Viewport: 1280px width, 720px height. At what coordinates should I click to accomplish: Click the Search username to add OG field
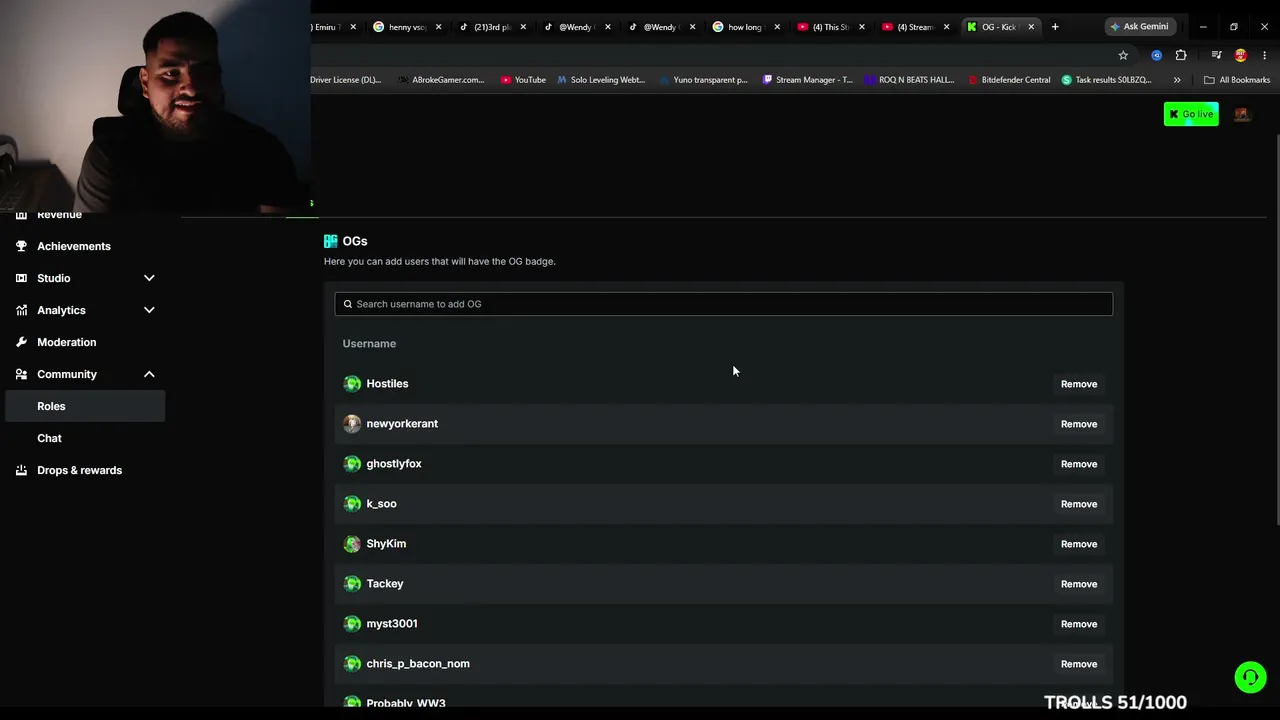point(723,304)
